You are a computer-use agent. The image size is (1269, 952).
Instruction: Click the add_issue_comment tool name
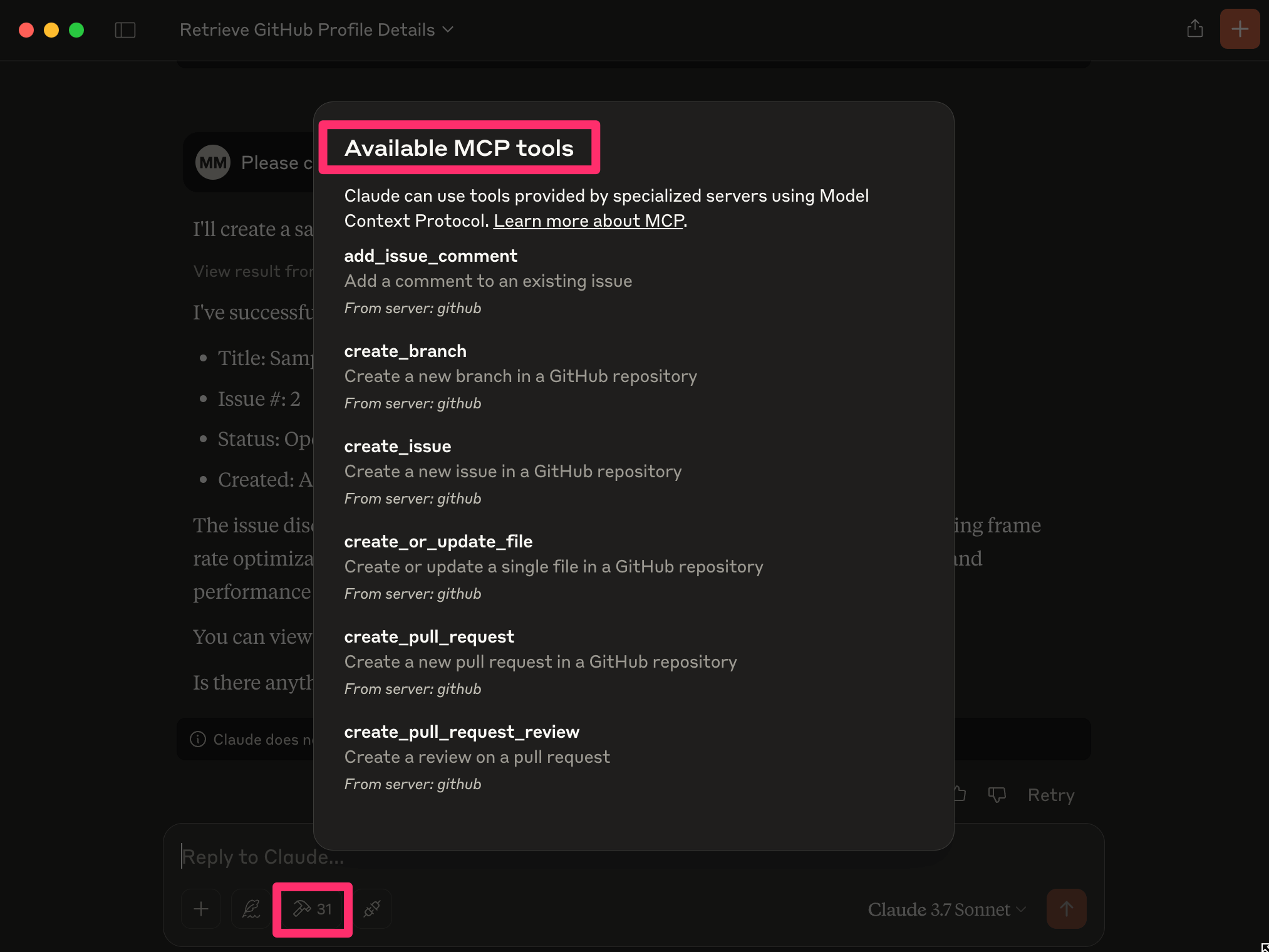[x=430, y=256]
